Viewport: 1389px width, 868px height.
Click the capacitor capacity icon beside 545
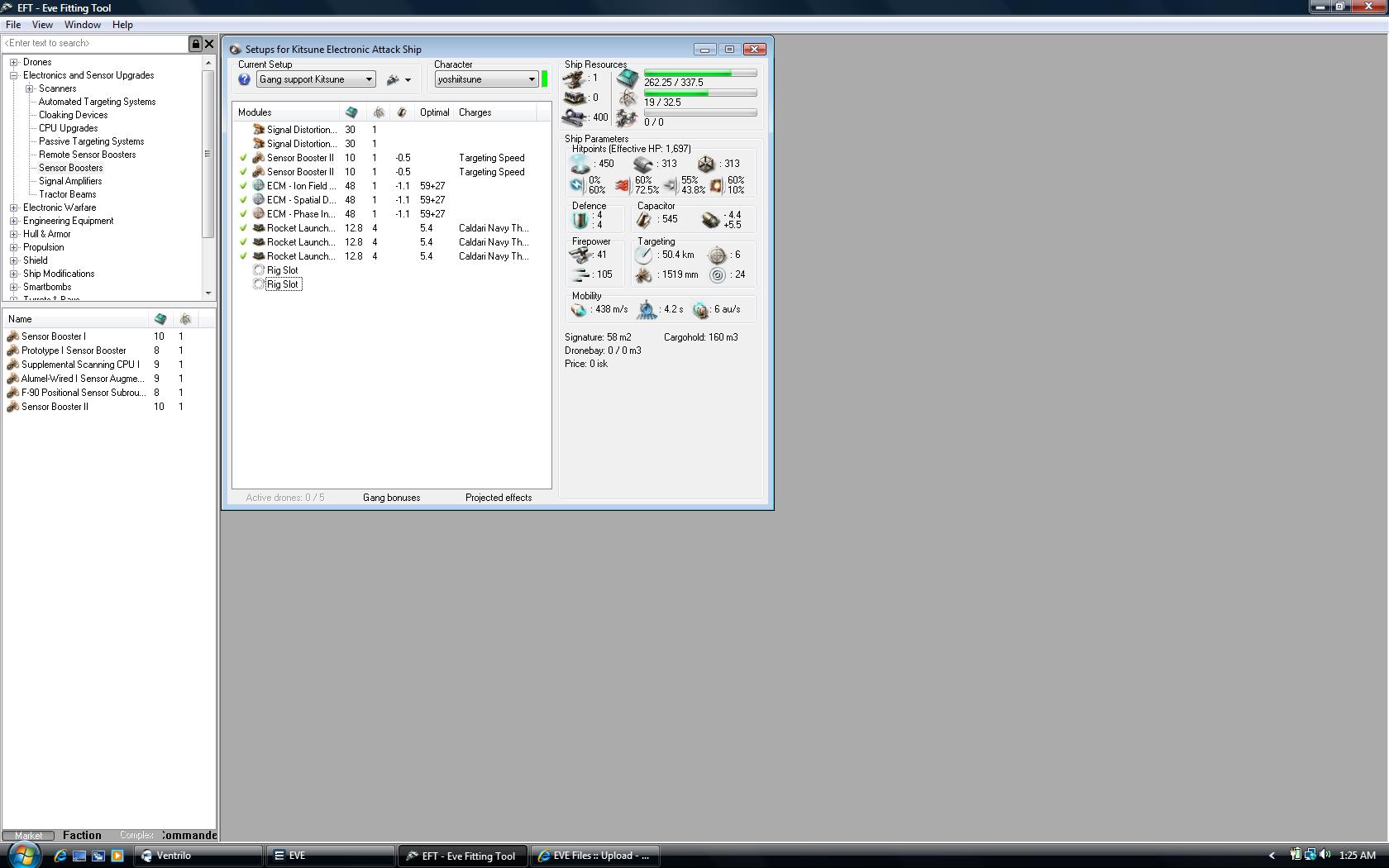[x=644, y=220]
